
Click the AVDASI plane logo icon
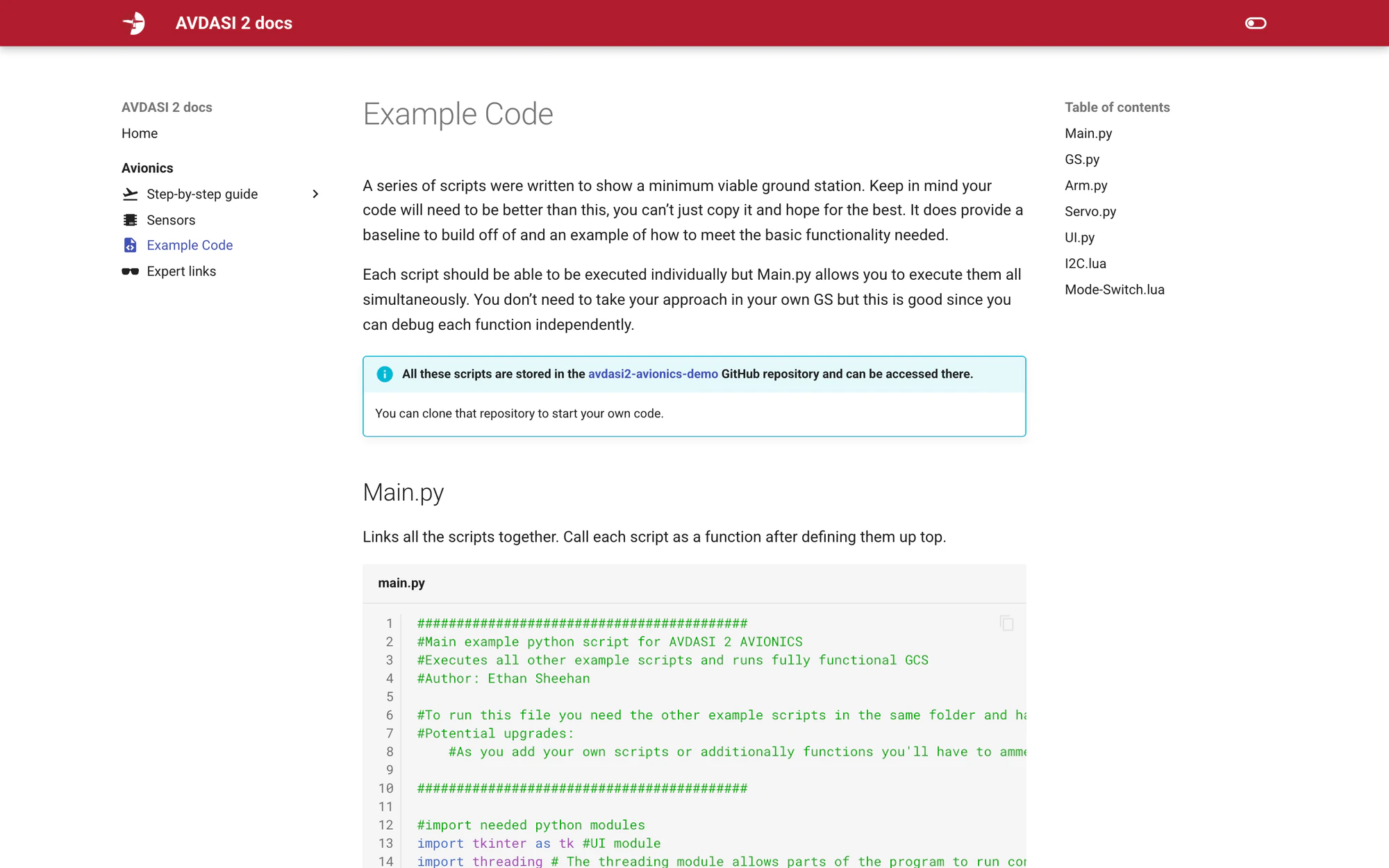(133, 23)
